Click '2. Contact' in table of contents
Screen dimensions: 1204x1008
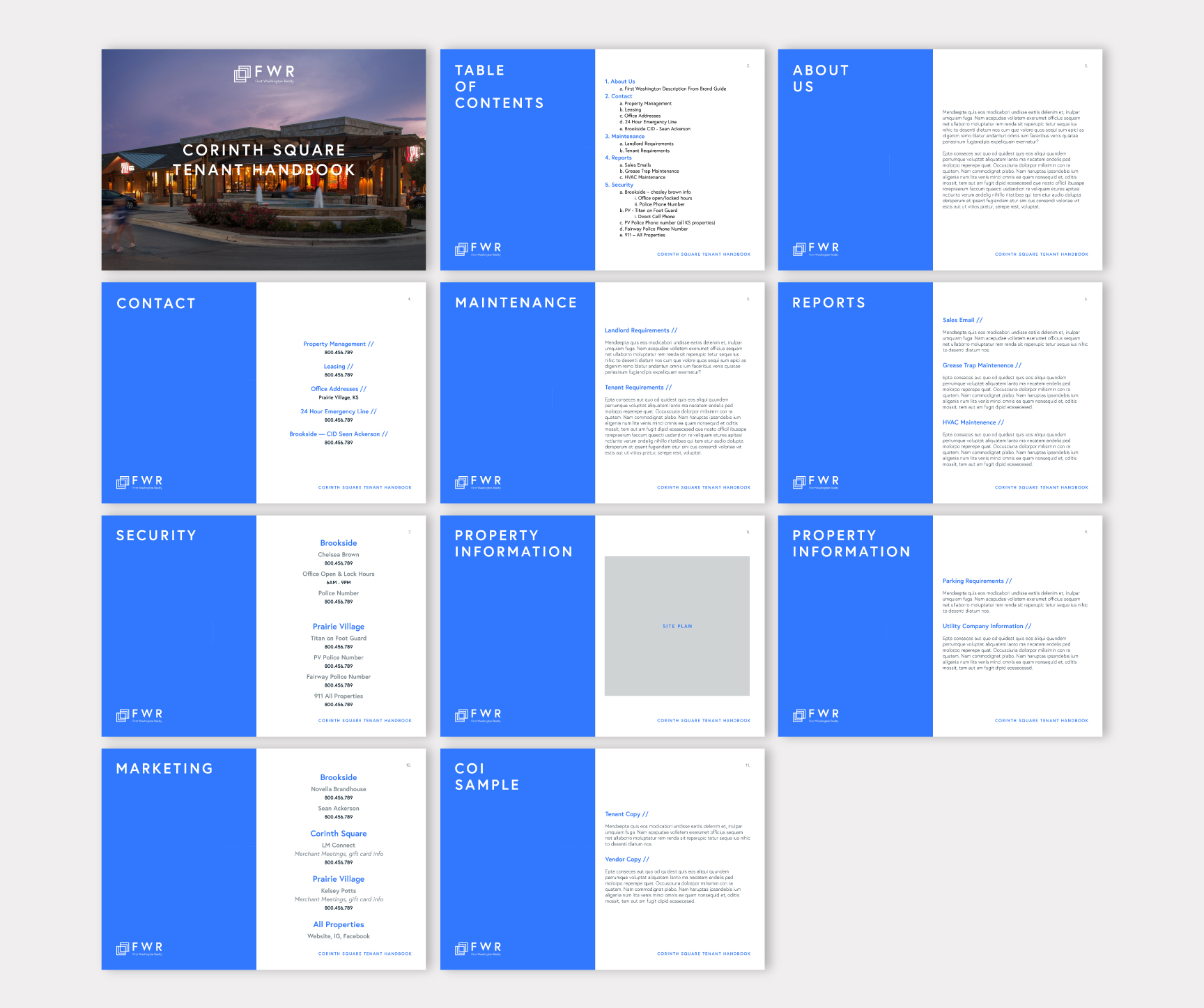[619, 96]
